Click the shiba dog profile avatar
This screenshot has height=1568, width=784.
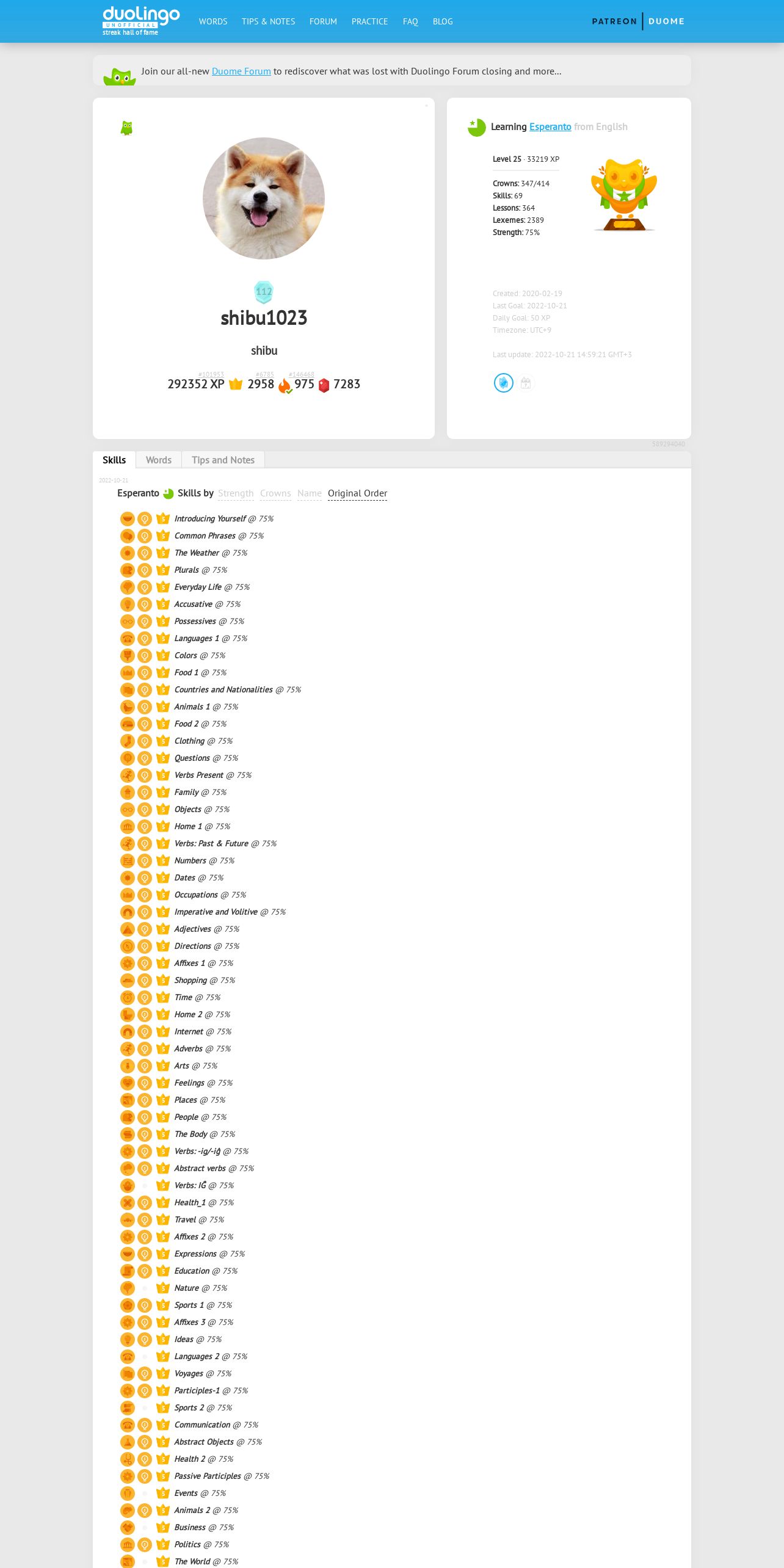click(x=264, y=198)
